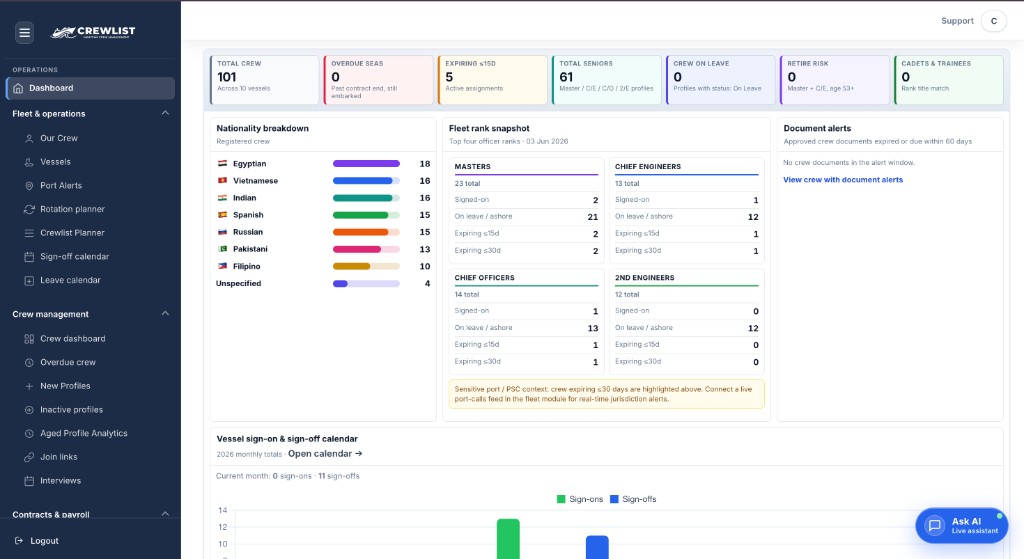Collapse the Crew management section
The width and height of the screenshot is (1024, 559).
coord(165,313)
